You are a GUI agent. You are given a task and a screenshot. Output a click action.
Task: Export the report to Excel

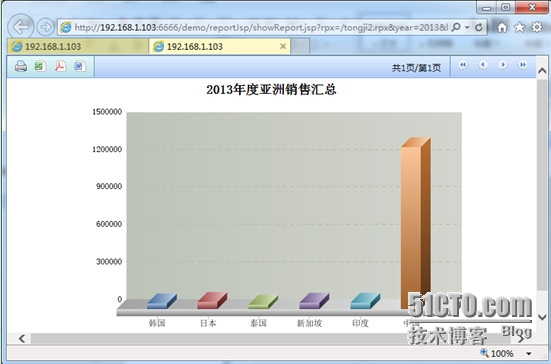click(x=41, y=66)
